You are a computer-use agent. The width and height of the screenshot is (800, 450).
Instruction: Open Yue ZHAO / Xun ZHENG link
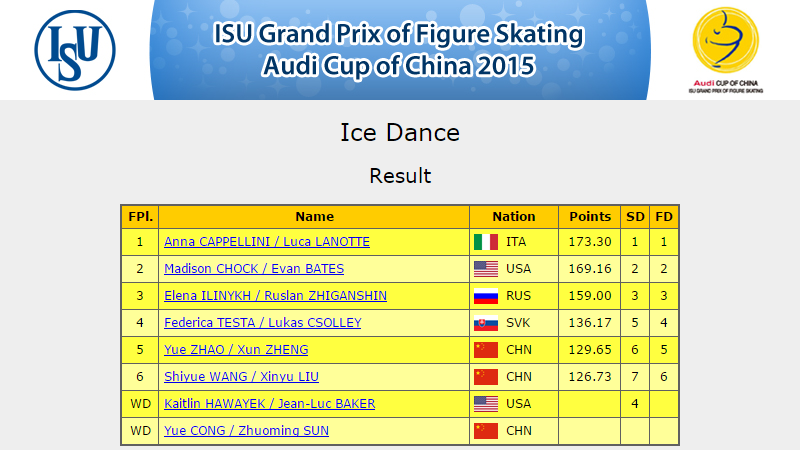tap(236, 350)
